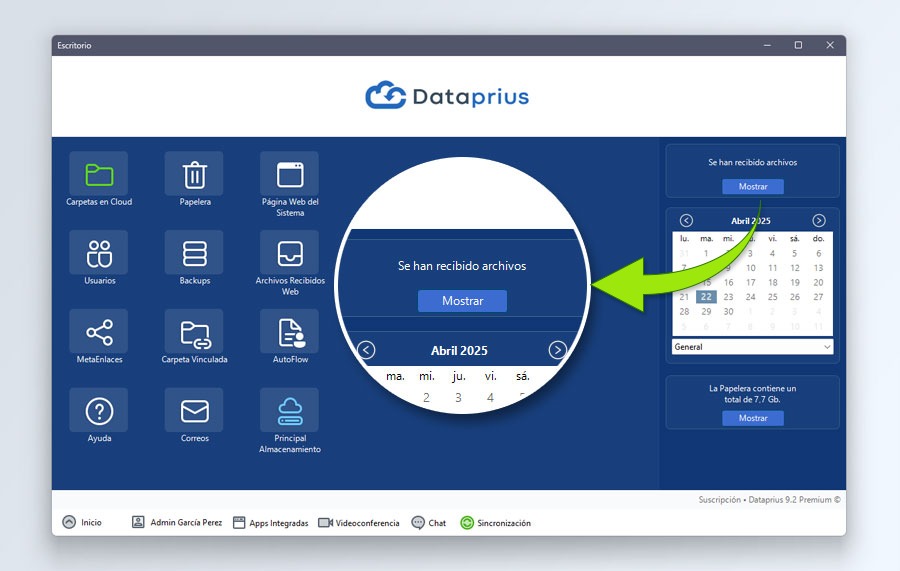Click the 'Escritorio' window title
This screenshot has height=571, width=900.
click(x=74, y=45)
